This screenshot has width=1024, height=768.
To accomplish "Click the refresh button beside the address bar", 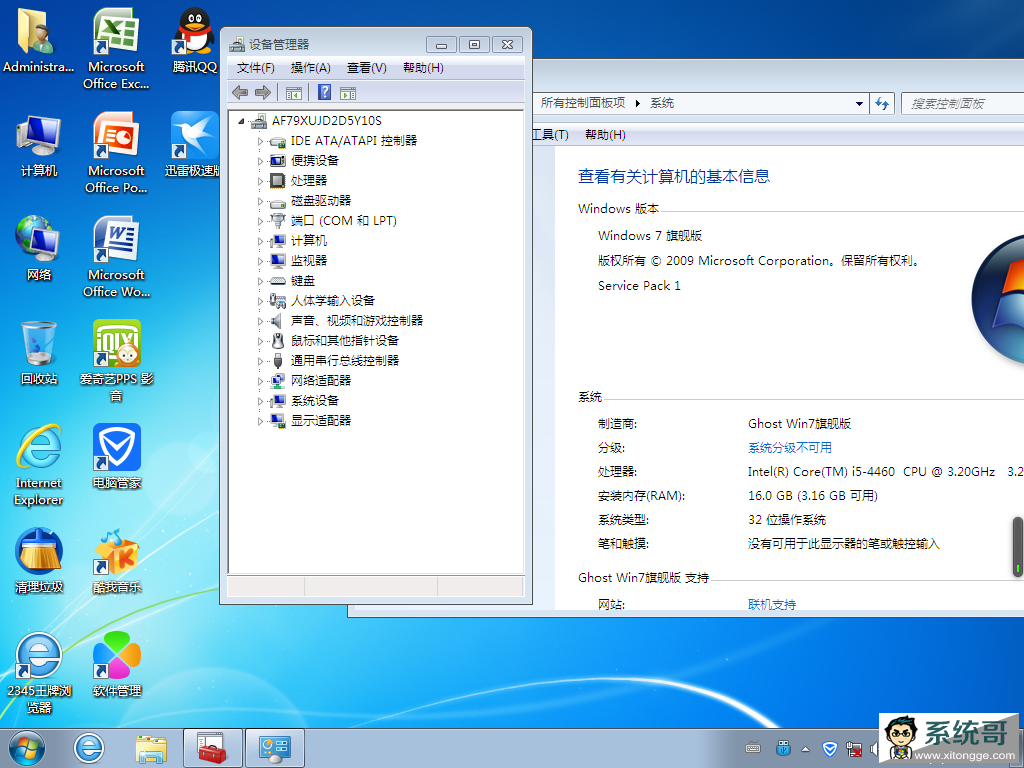I will (882, 104).
